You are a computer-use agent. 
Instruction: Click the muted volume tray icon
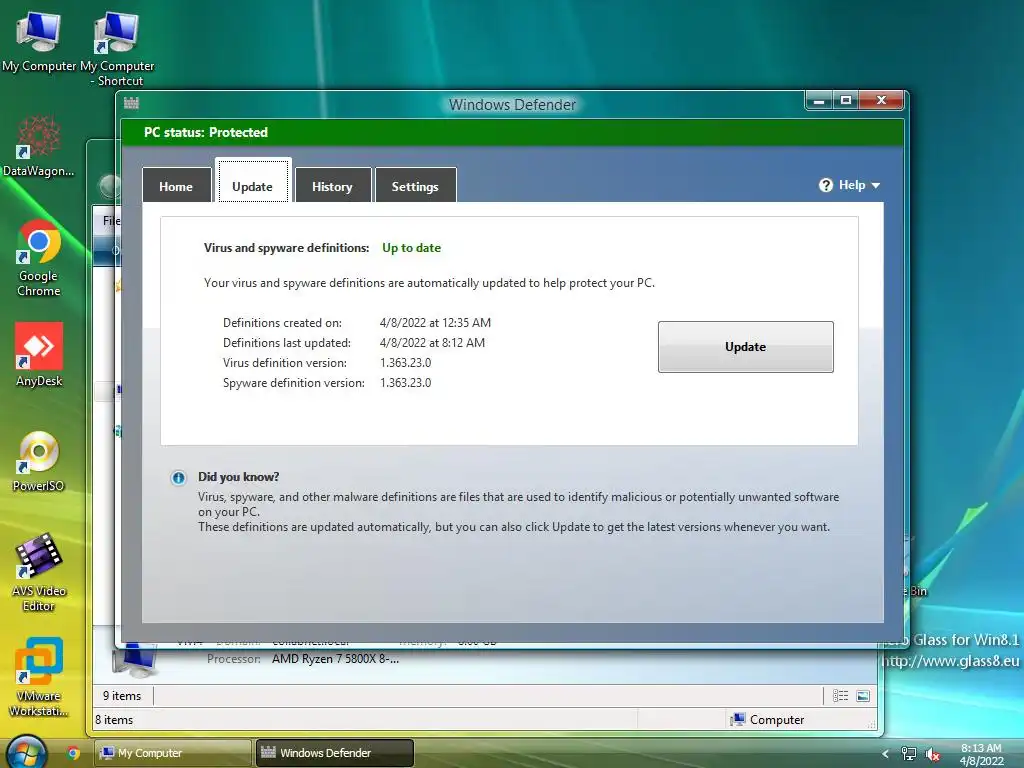(x=933, y=754)
